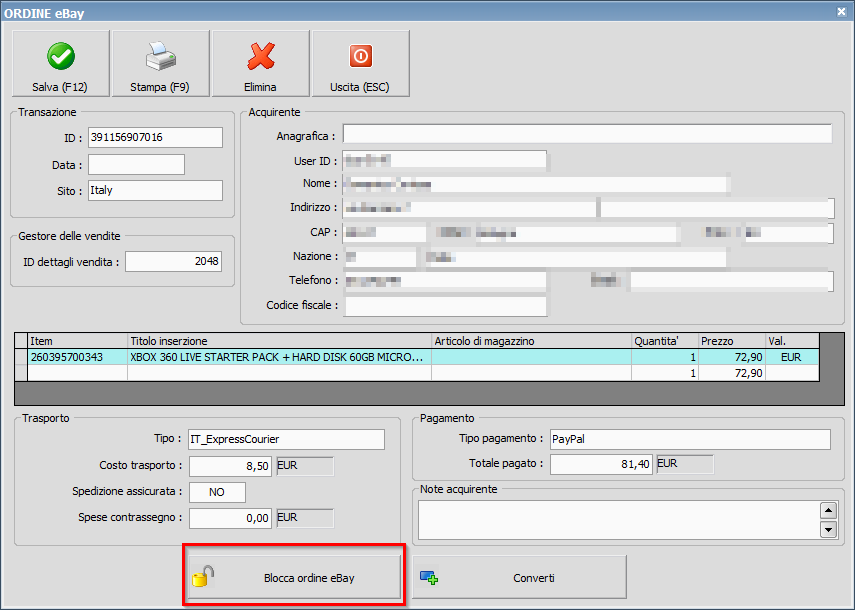Click Prezzo column header

tap(732, 341)
